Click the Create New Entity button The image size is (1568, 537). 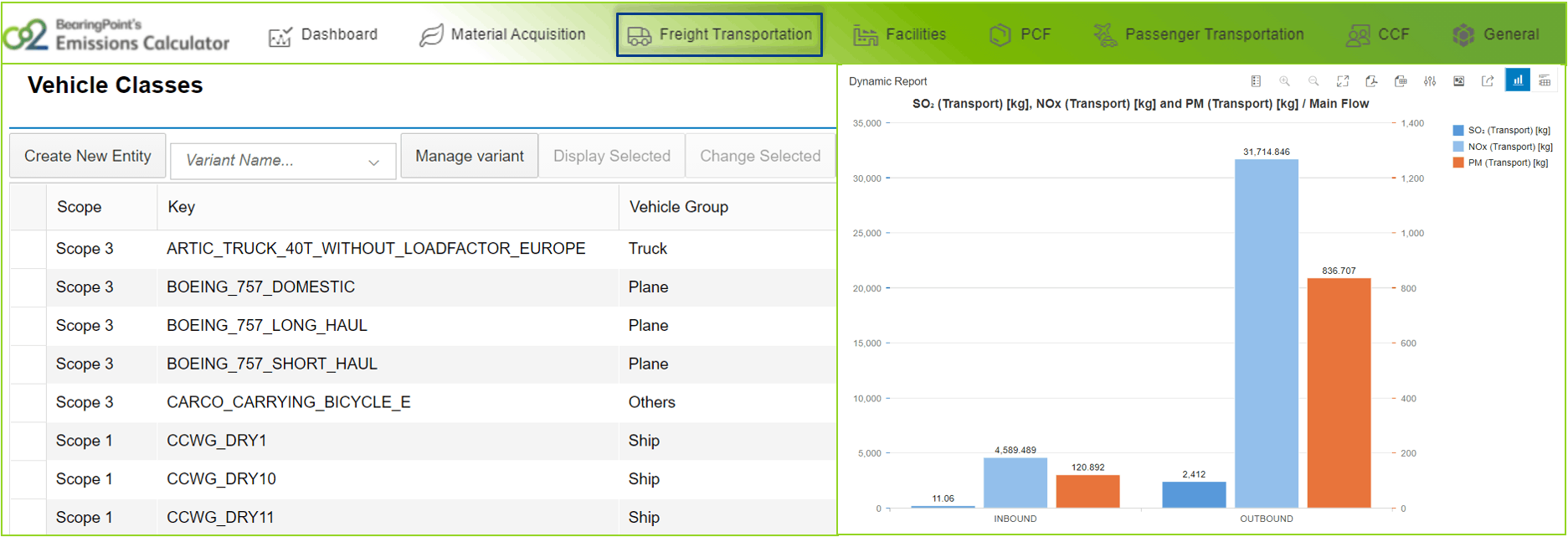coord(88,156)
